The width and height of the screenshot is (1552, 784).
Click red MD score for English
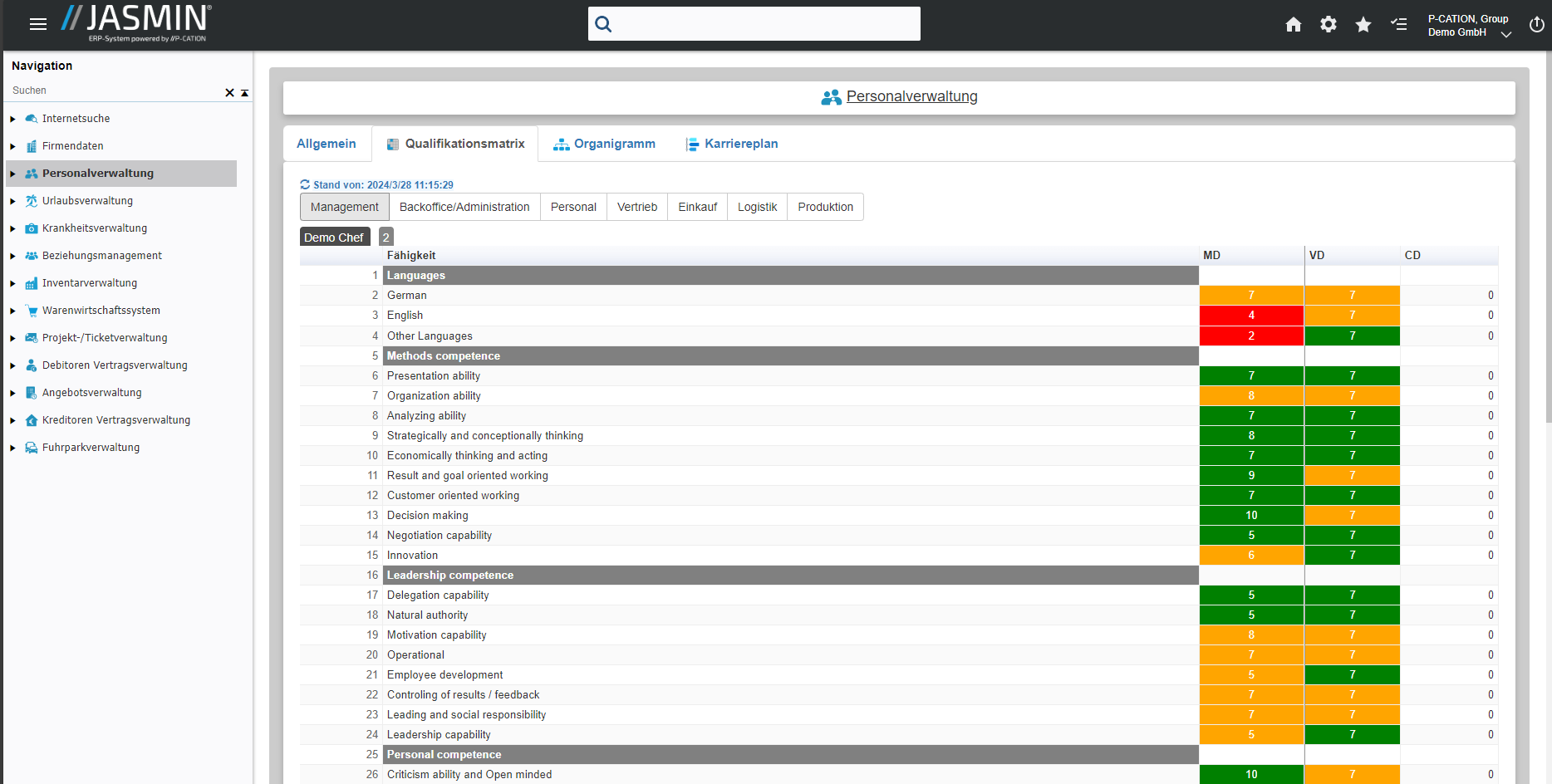click(1250, 316)
